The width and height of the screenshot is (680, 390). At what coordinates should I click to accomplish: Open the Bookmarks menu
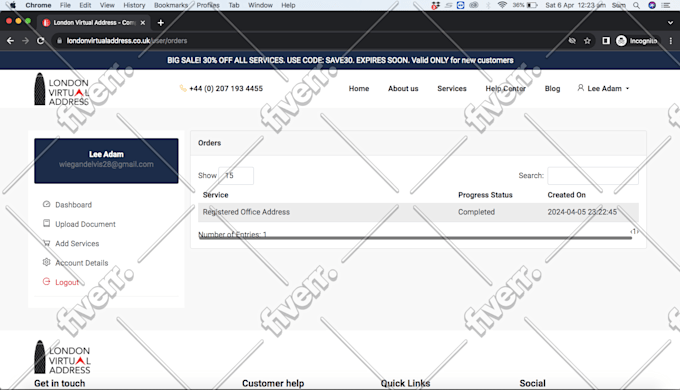pos(171,5)
